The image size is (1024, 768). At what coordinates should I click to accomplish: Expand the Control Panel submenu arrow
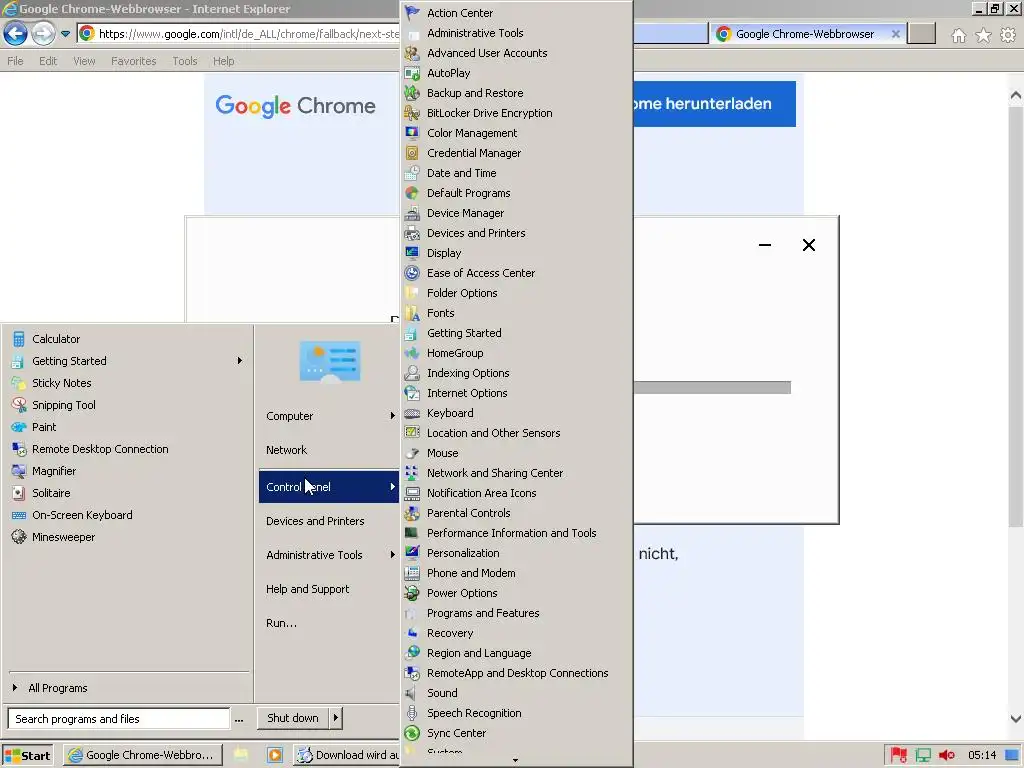[x=392, y=487]
